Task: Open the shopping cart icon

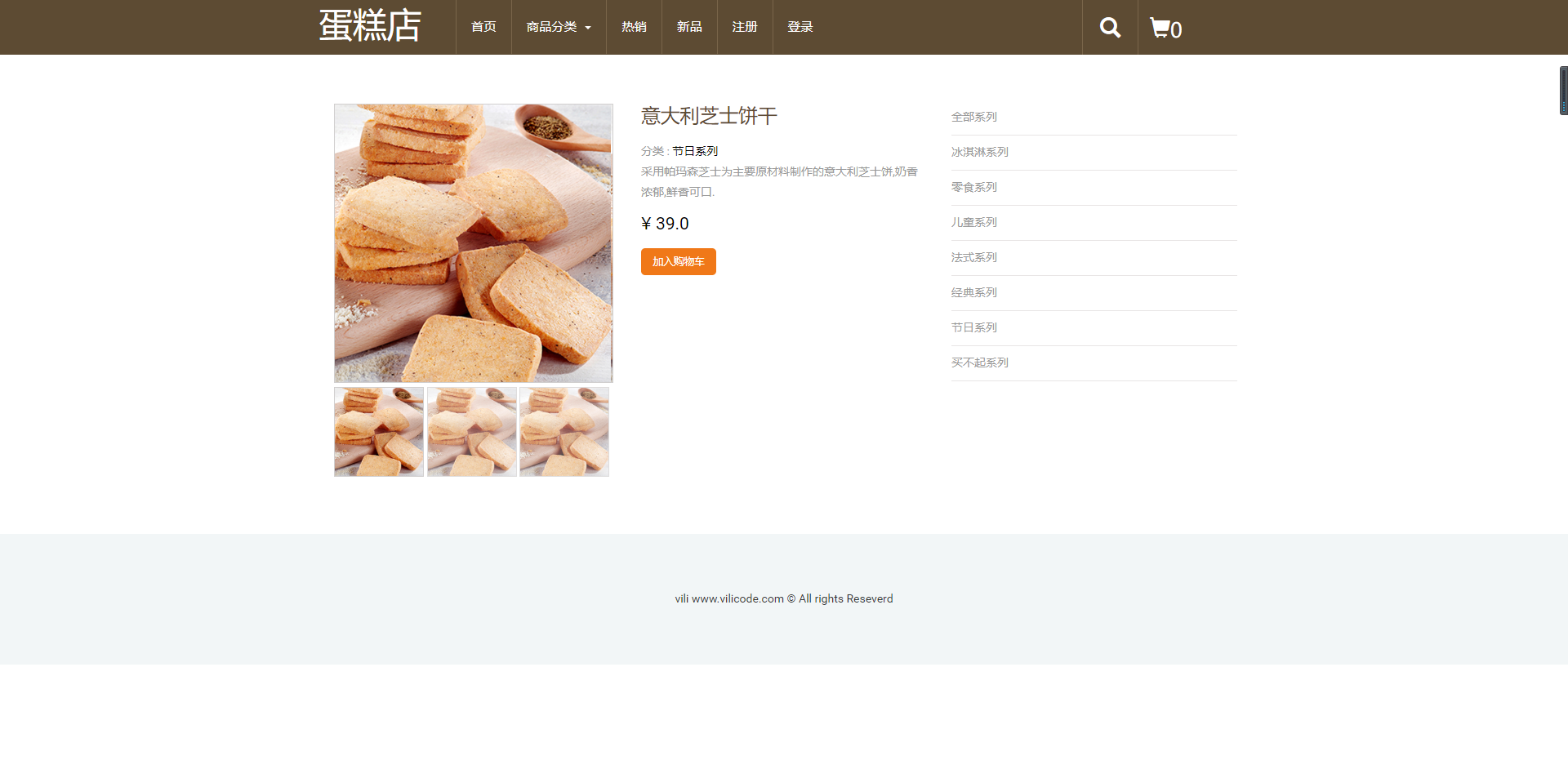Action: point(1165,29)
